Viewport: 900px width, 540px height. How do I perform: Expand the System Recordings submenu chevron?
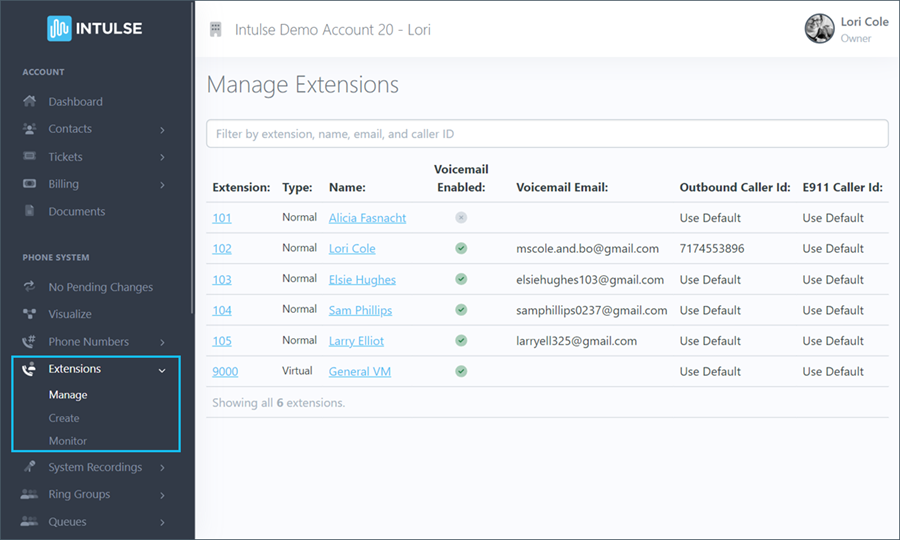162,468
